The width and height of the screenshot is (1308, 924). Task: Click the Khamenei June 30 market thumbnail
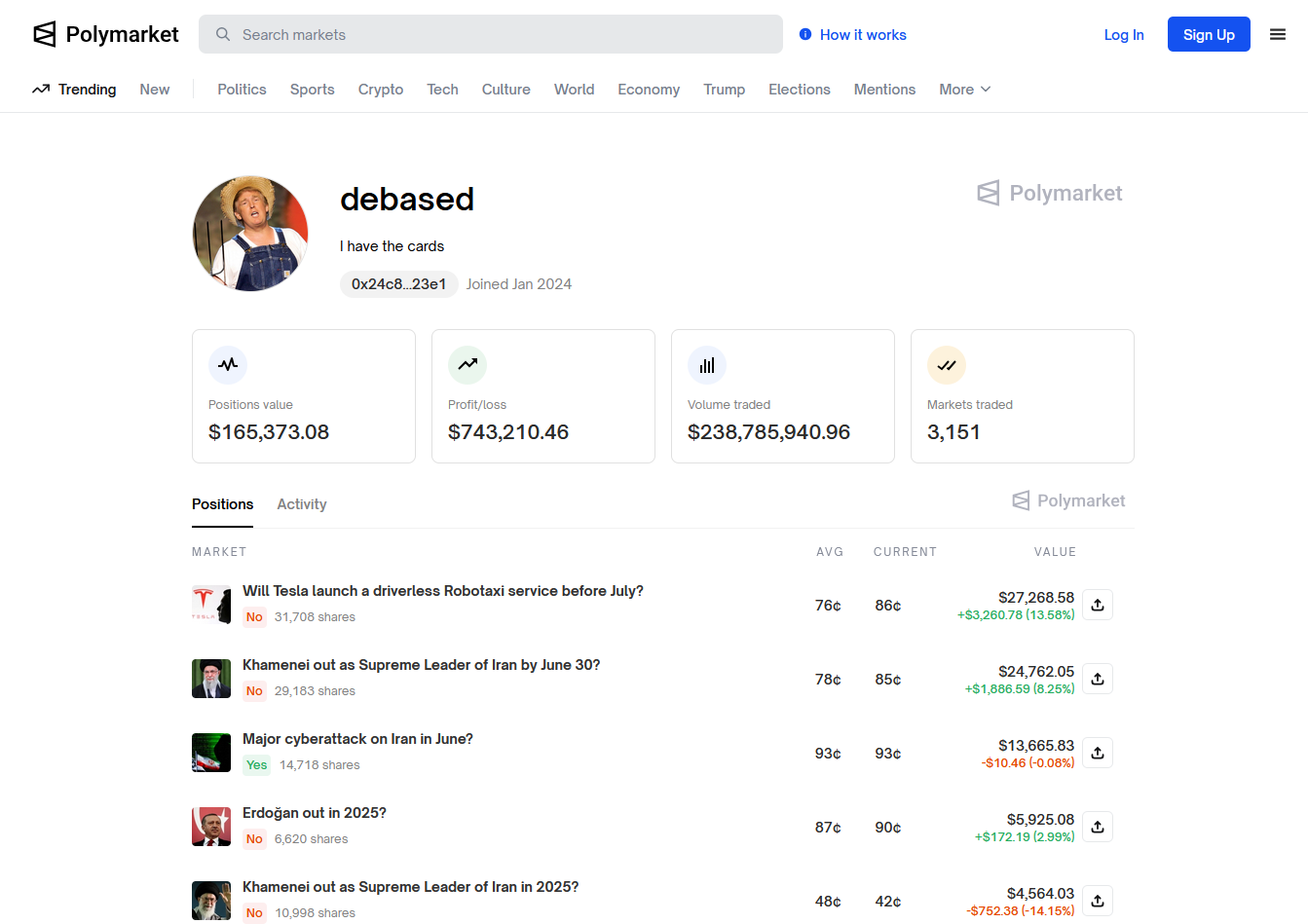(x=211, y=679)
